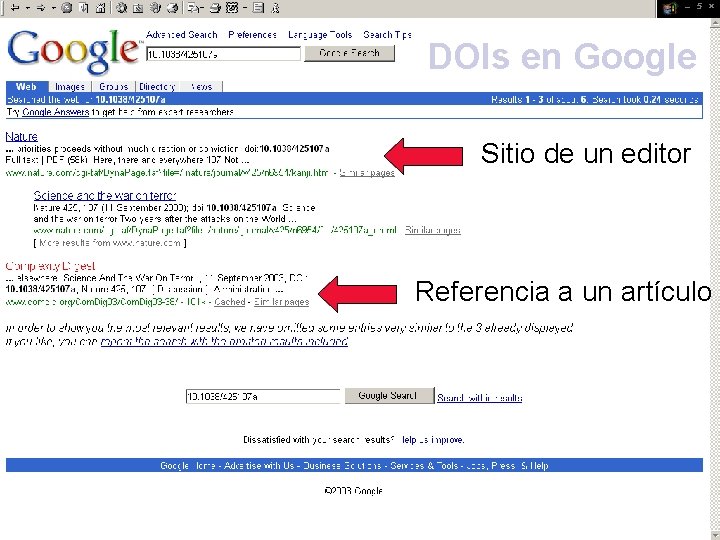Refresh the current page
This screenshot has height=540, width=720.
84,7
